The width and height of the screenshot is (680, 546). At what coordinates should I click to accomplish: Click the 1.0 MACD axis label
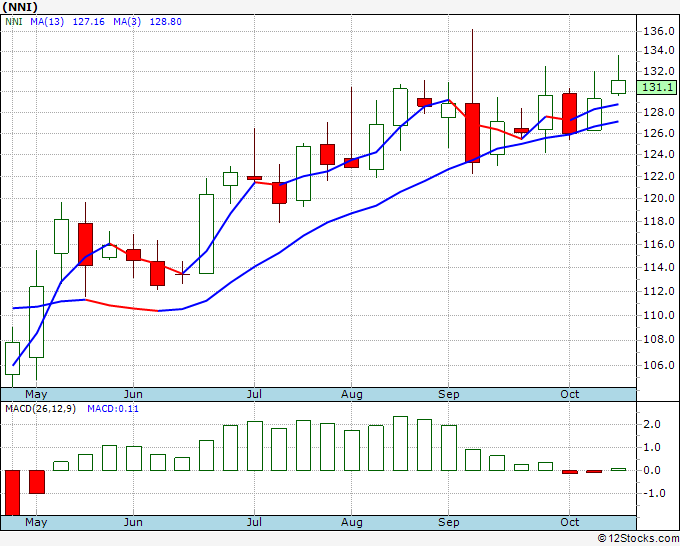[652, 447]
